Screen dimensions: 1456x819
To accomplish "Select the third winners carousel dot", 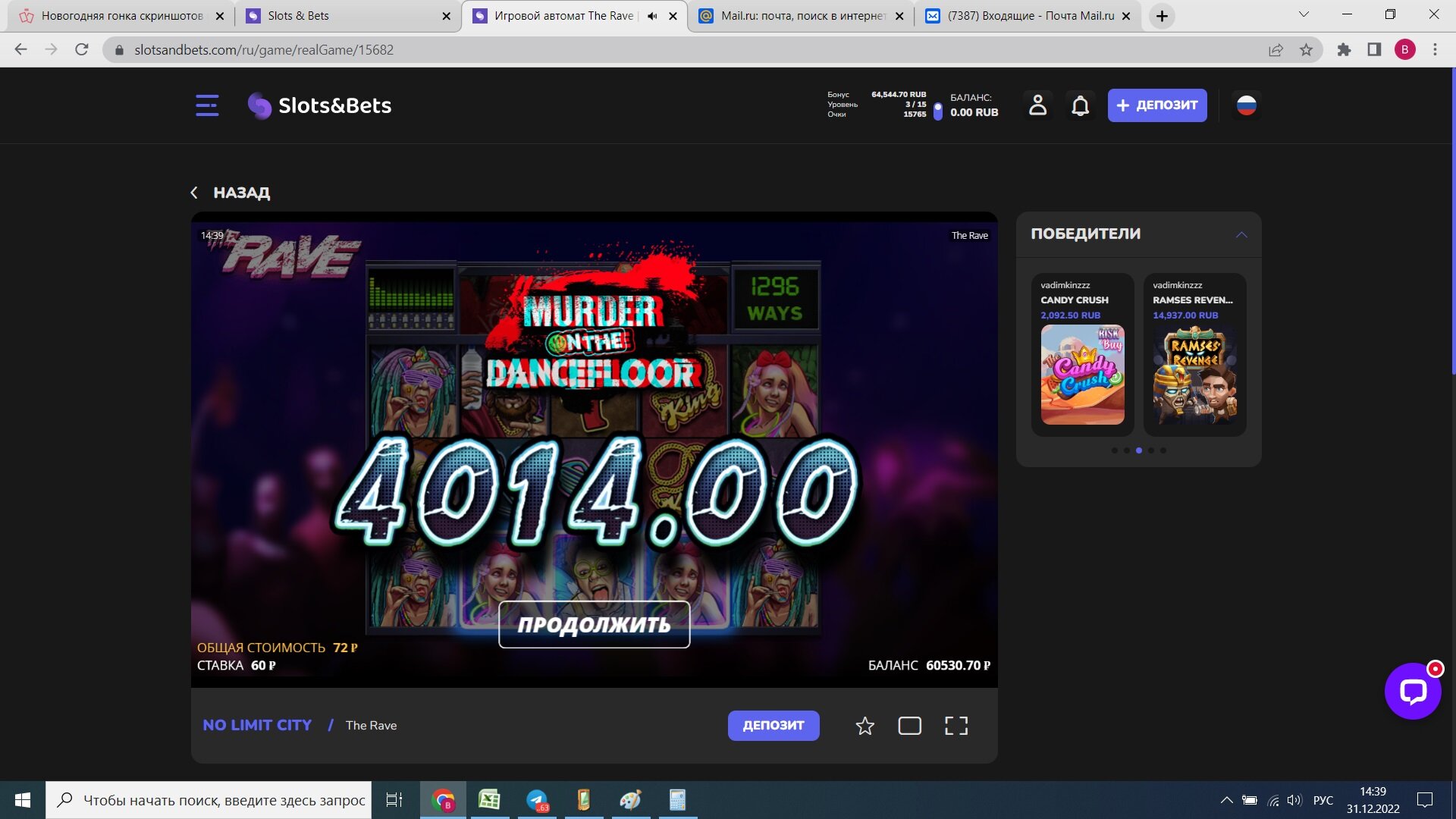I will pos(1138,450).
